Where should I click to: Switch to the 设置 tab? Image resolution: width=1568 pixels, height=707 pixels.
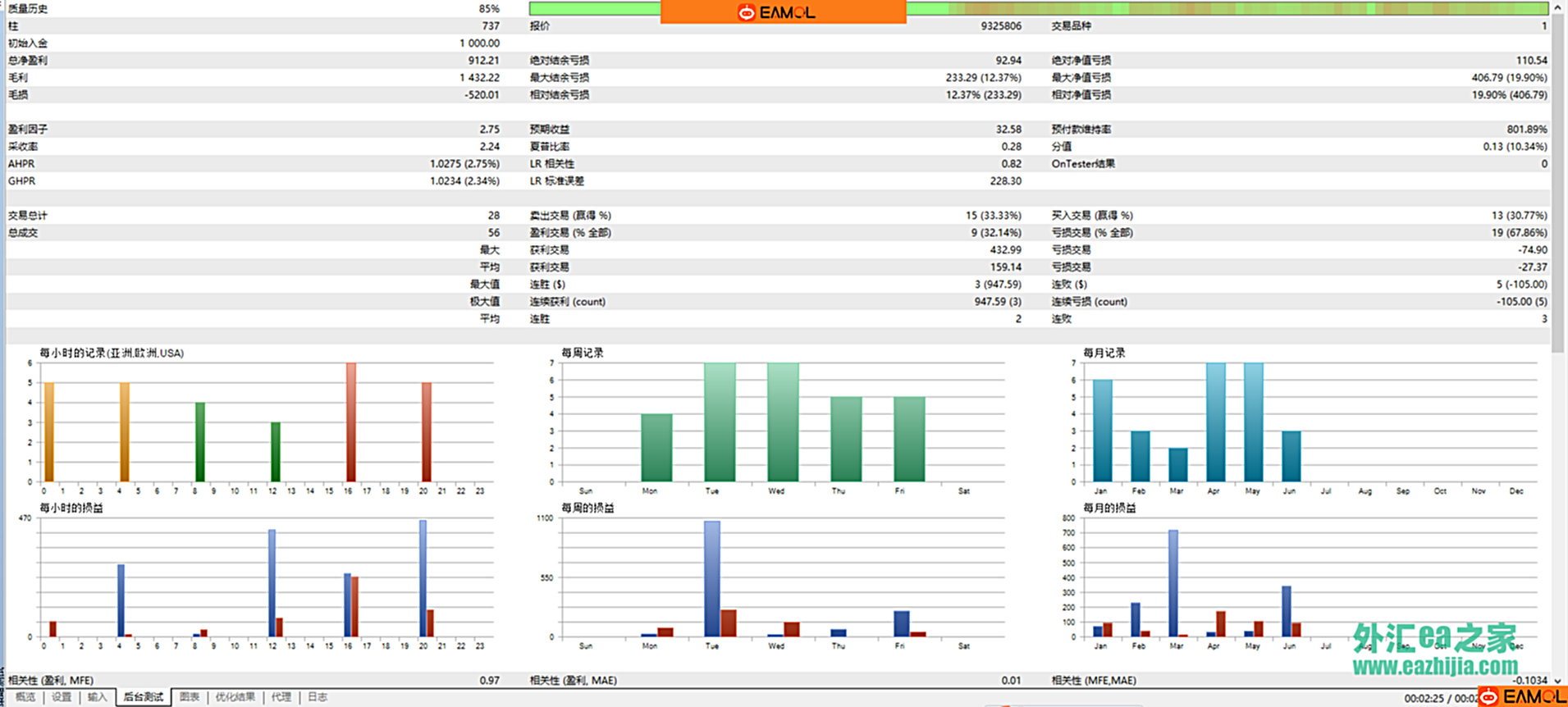[x=62, y=697]
